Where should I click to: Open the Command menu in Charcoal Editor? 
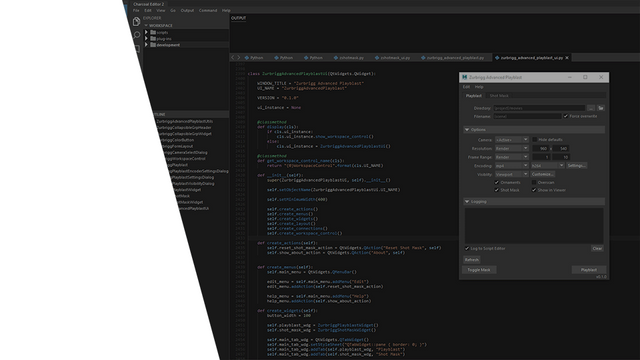[208, 11]
